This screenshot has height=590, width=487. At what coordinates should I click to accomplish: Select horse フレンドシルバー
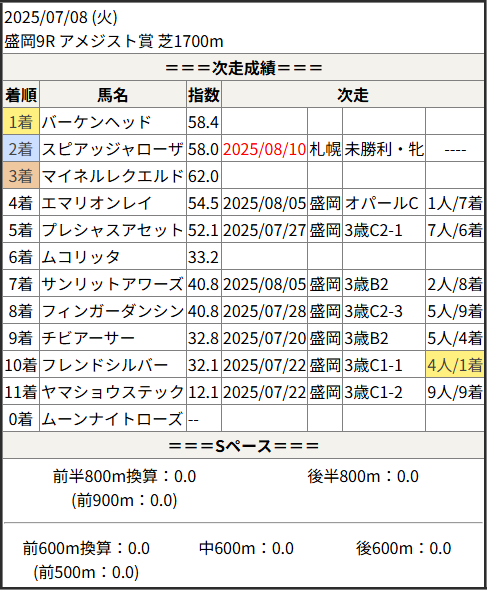[105, 365]
